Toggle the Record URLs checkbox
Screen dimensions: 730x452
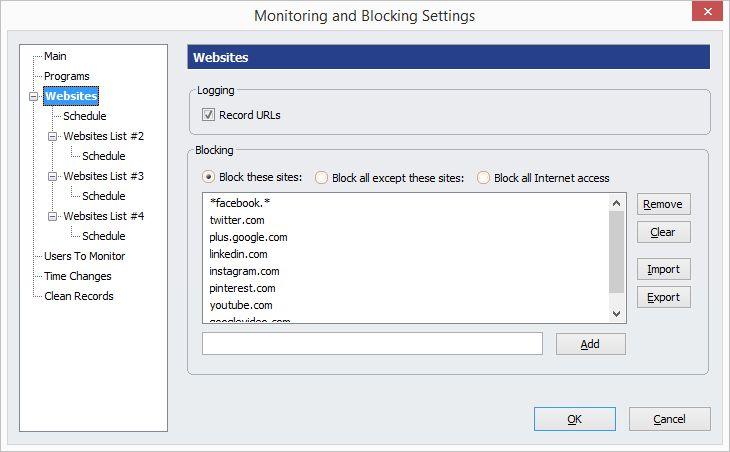coord(208,115)
